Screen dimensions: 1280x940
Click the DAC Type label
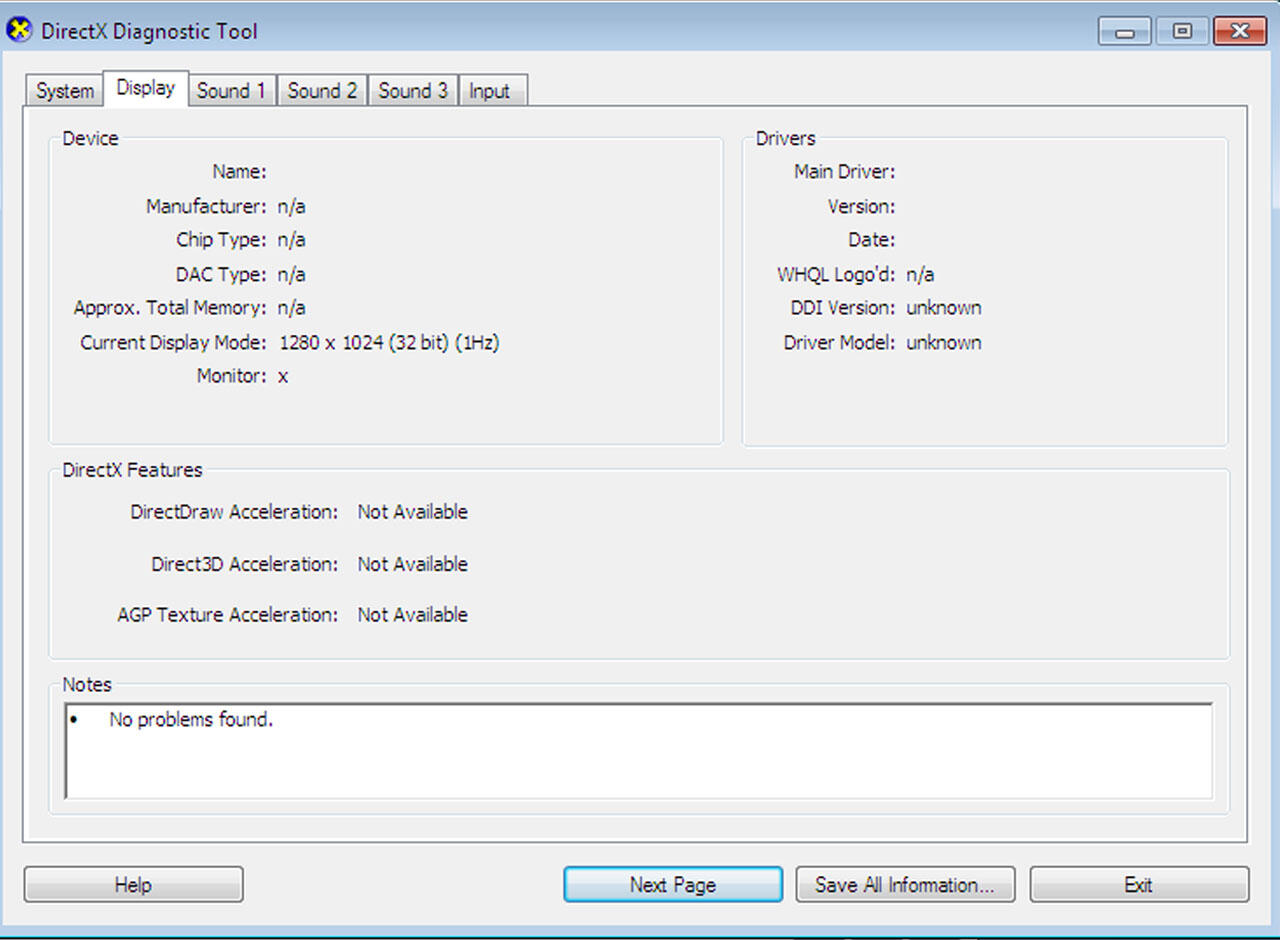click(221, 274)
